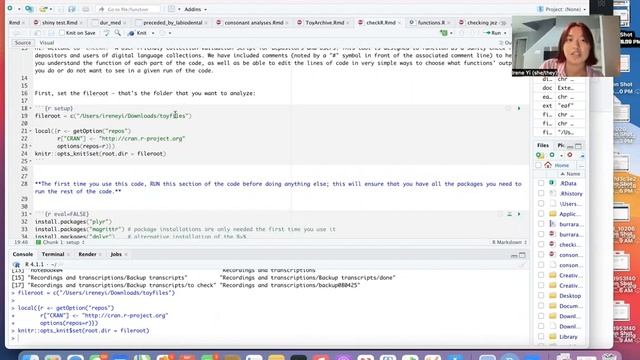Maximize the Console pane icon
Image resolution: width=640 pixels, height=360 pixels.
(522, 255)
